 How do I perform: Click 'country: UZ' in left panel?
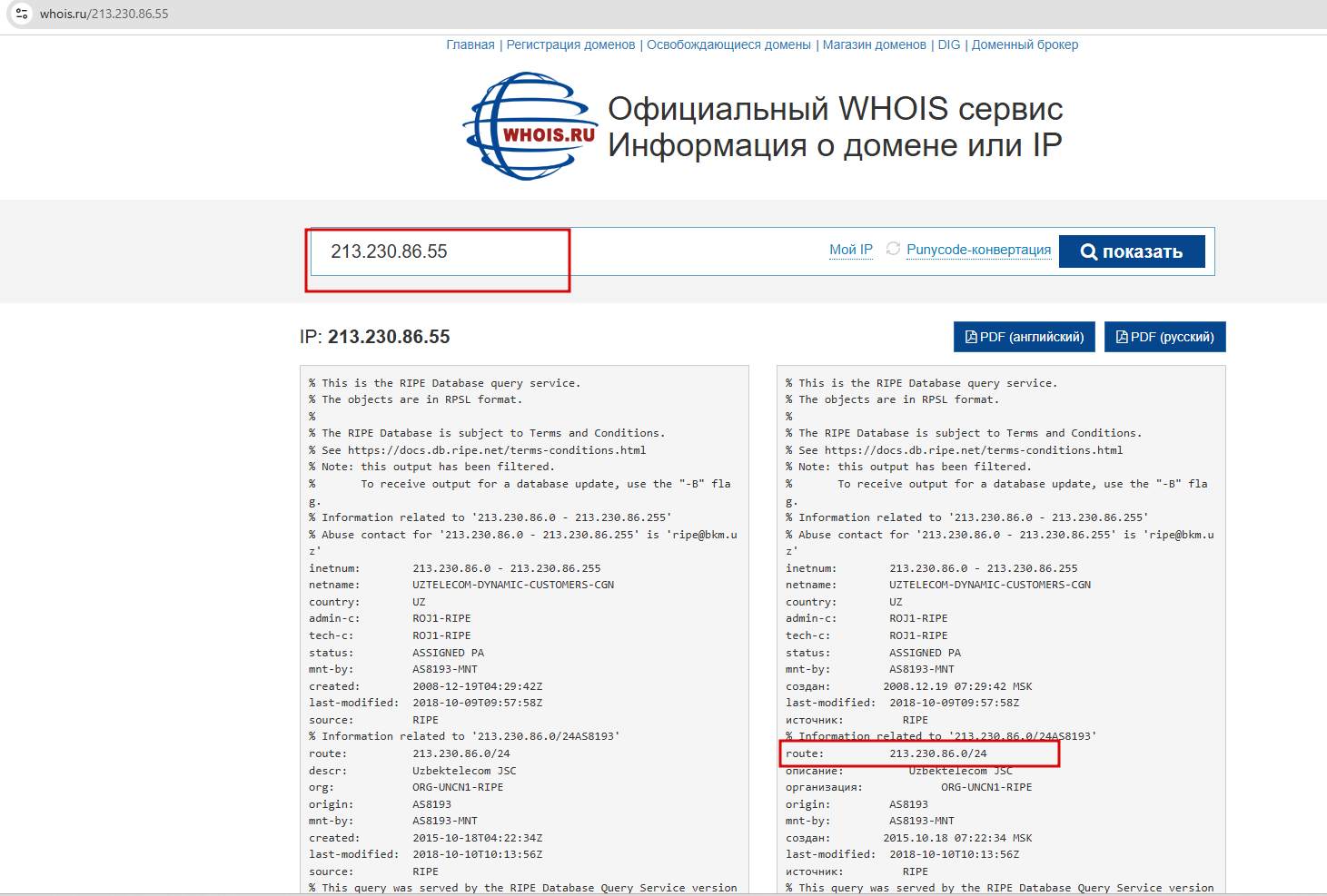(x=367, y=602)
